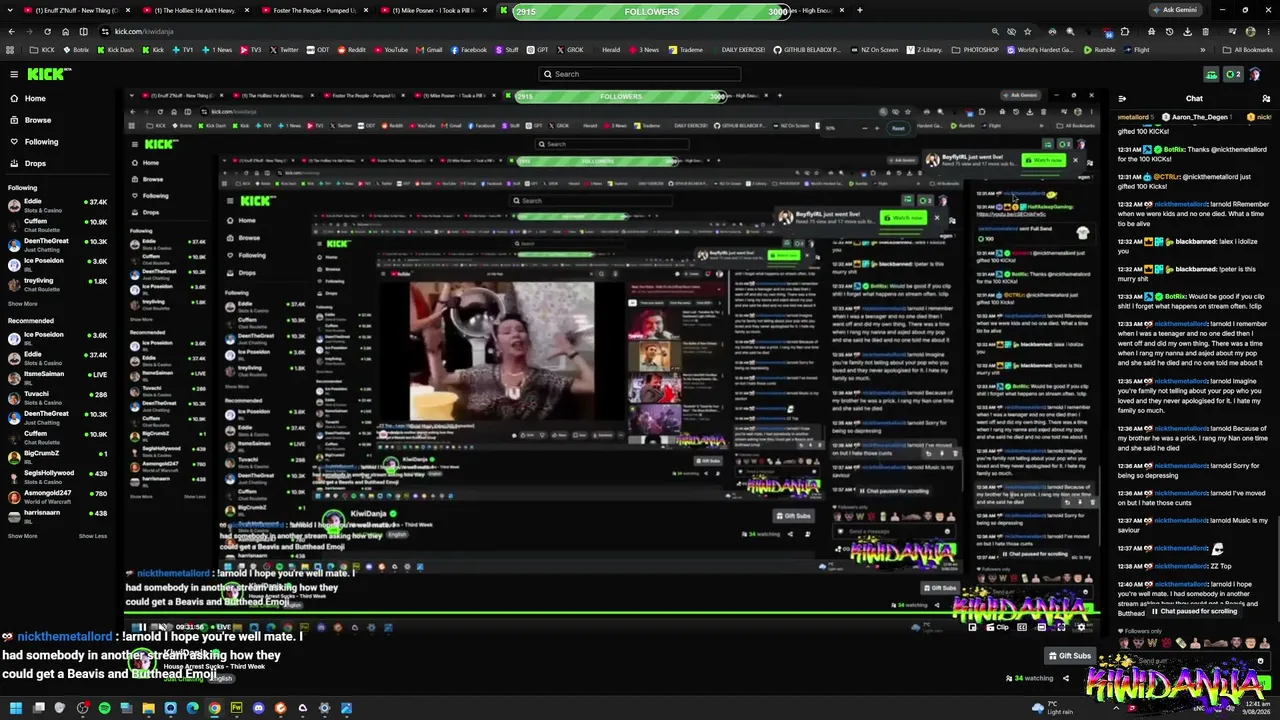Open Spotify from the taskbar

(105, 709)
